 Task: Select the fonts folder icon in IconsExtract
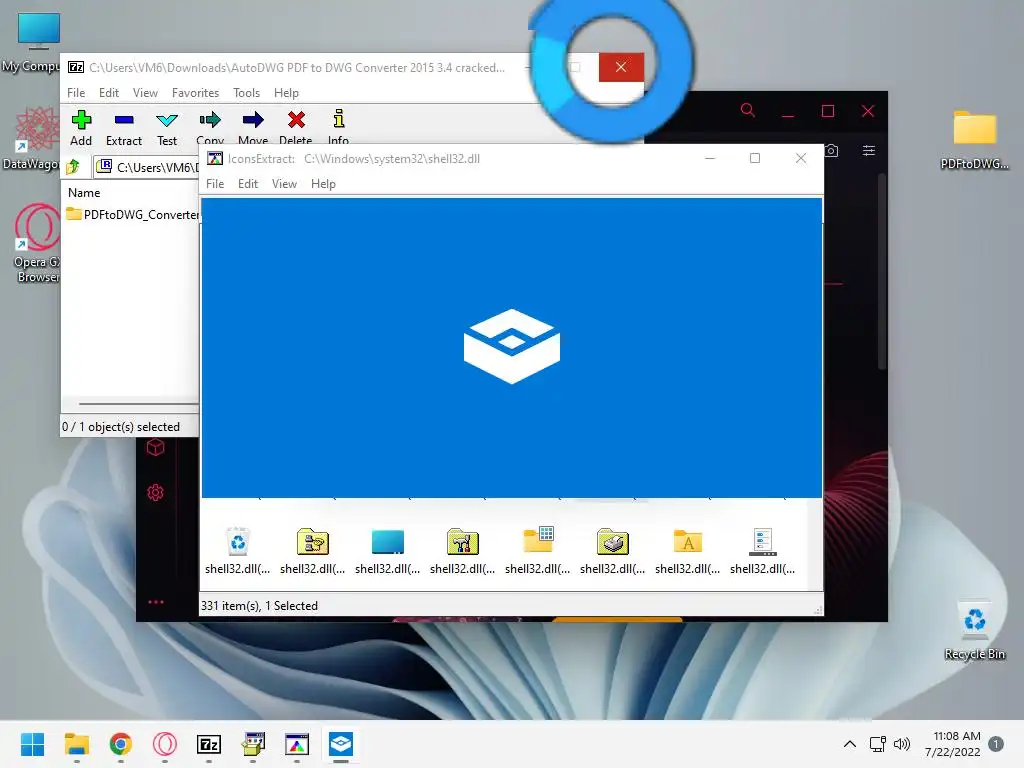pos(688,551)
